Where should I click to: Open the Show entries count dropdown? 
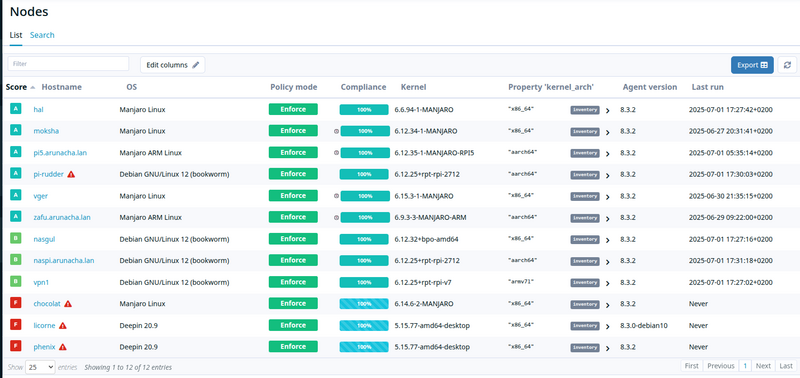40,367
